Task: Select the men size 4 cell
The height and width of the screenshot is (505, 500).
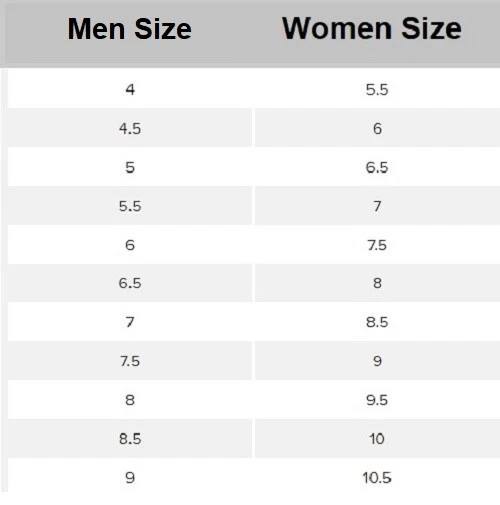Action: click(x=130, y=89)
